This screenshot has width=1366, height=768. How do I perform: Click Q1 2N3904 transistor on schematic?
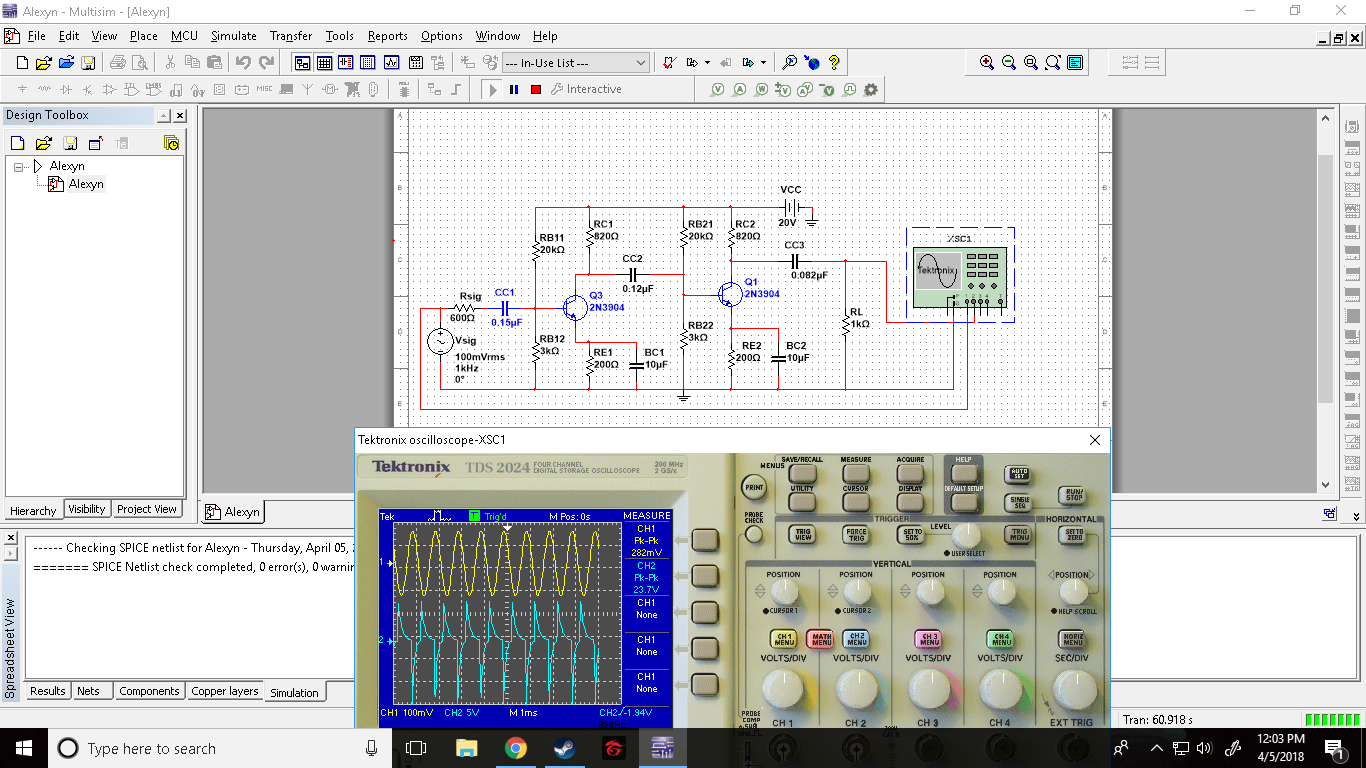(731, 292)
